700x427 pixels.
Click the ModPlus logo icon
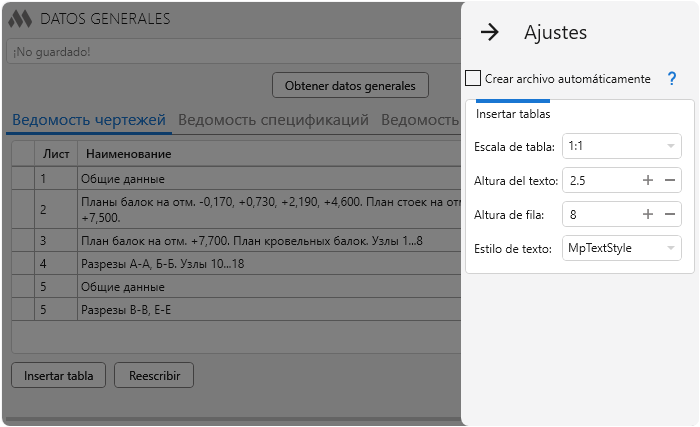(x=20, y=19)
